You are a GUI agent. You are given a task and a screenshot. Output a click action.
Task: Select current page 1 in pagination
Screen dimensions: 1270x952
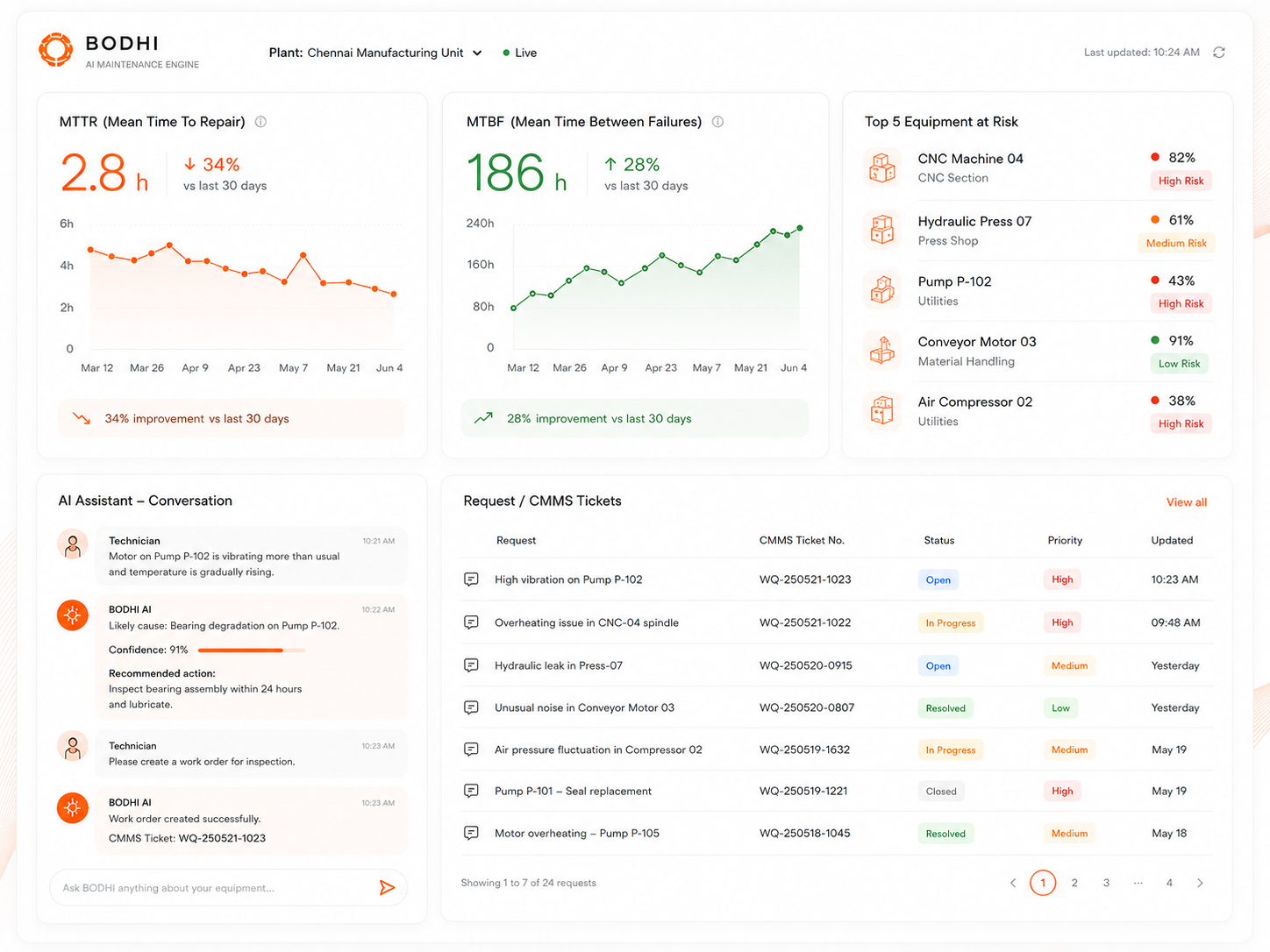tap(1043, 883)
